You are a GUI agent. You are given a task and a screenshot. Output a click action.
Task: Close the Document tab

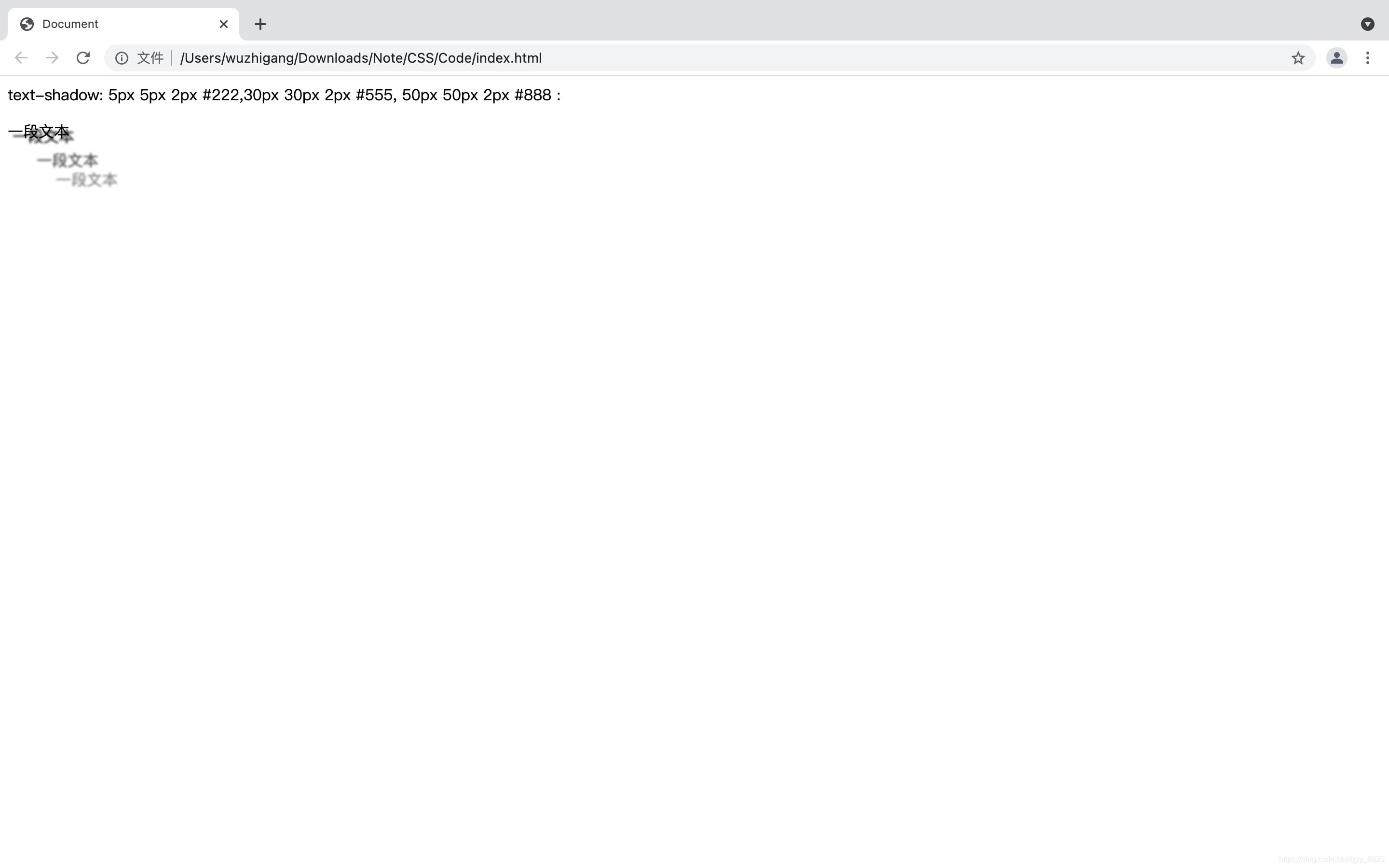tap(223, 24)
